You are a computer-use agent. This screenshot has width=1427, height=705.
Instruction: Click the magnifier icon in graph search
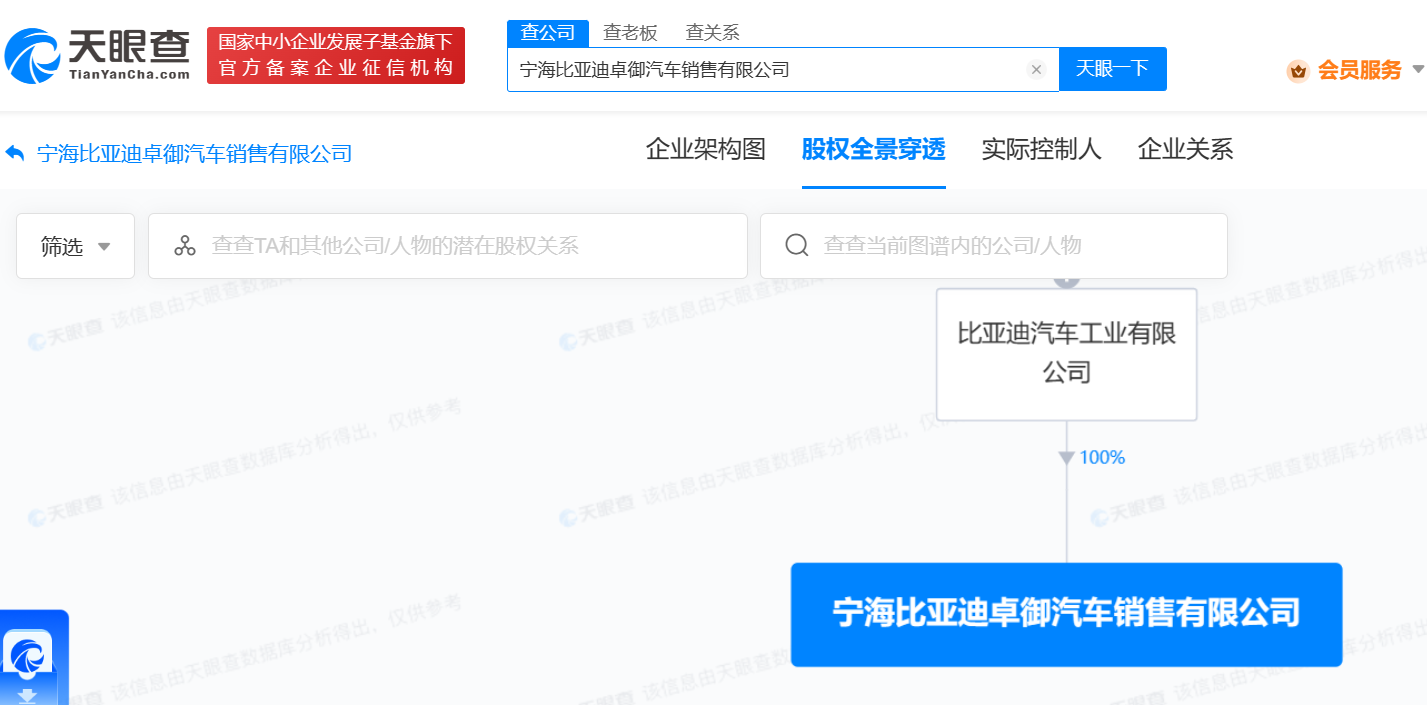point(797,246)
